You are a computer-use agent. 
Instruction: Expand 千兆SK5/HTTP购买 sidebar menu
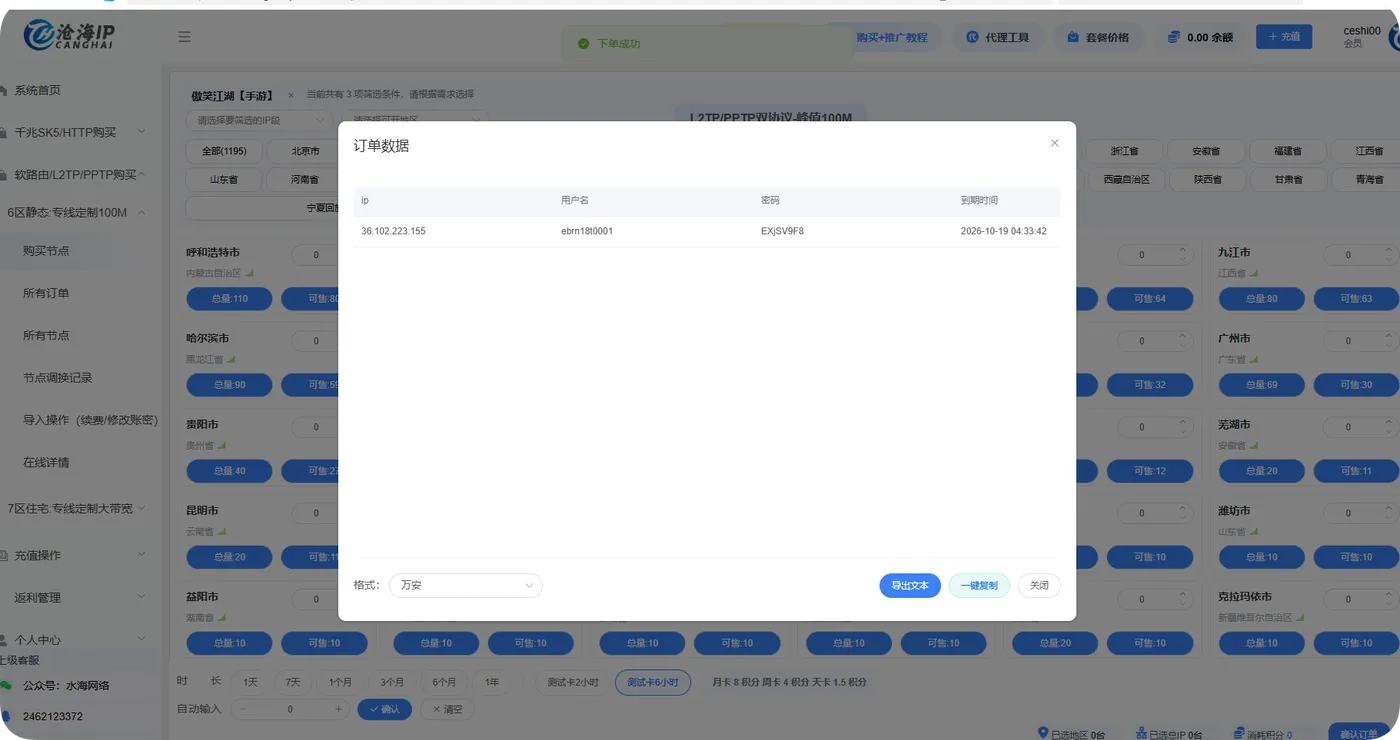point(75,132)
